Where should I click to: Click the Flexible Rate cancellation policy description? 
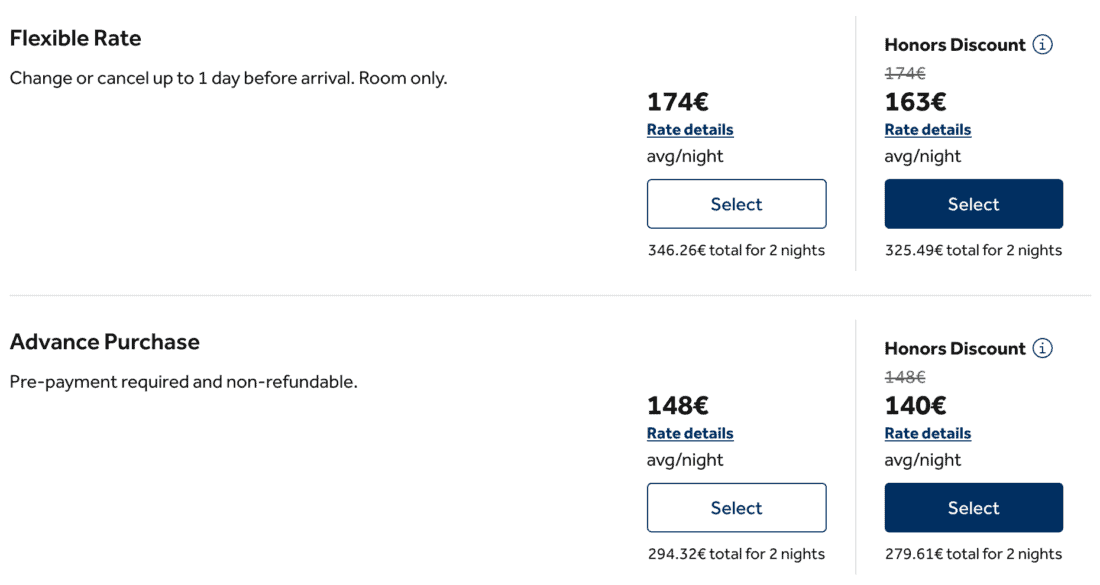coord(228,78)
